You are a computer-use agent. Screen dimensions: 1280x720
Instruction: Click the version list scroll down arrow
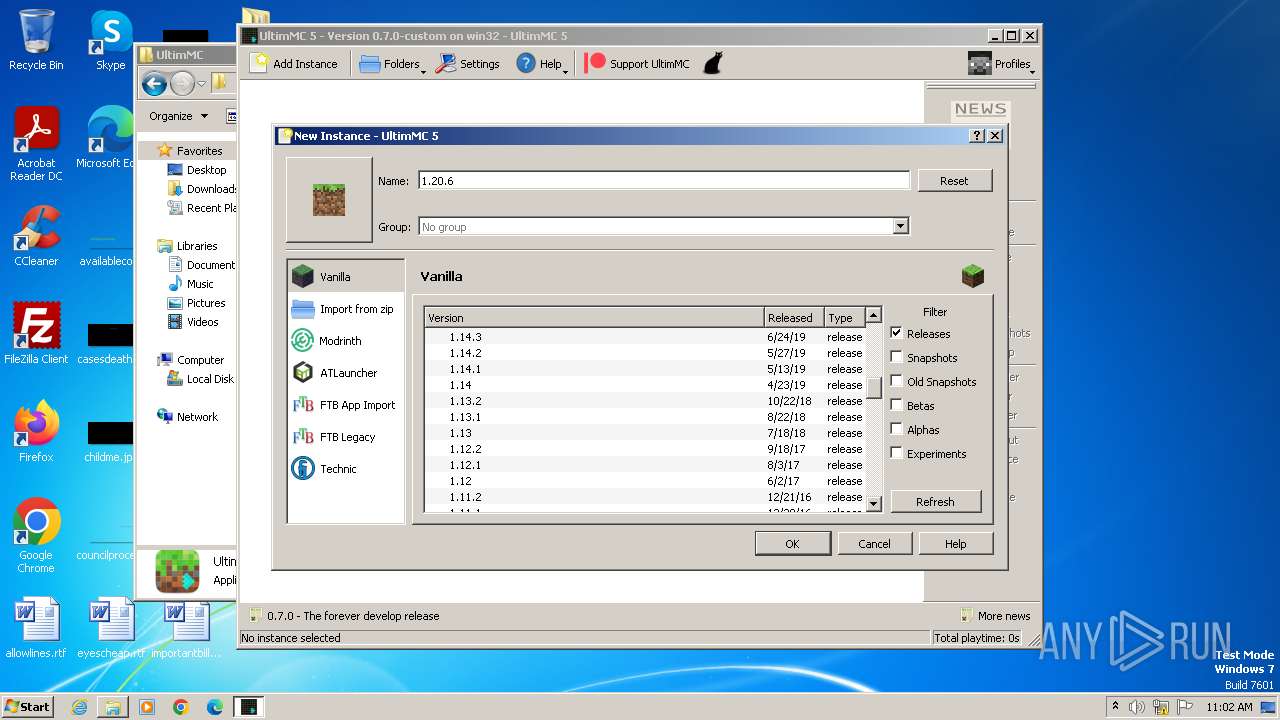tap(873, 504)
